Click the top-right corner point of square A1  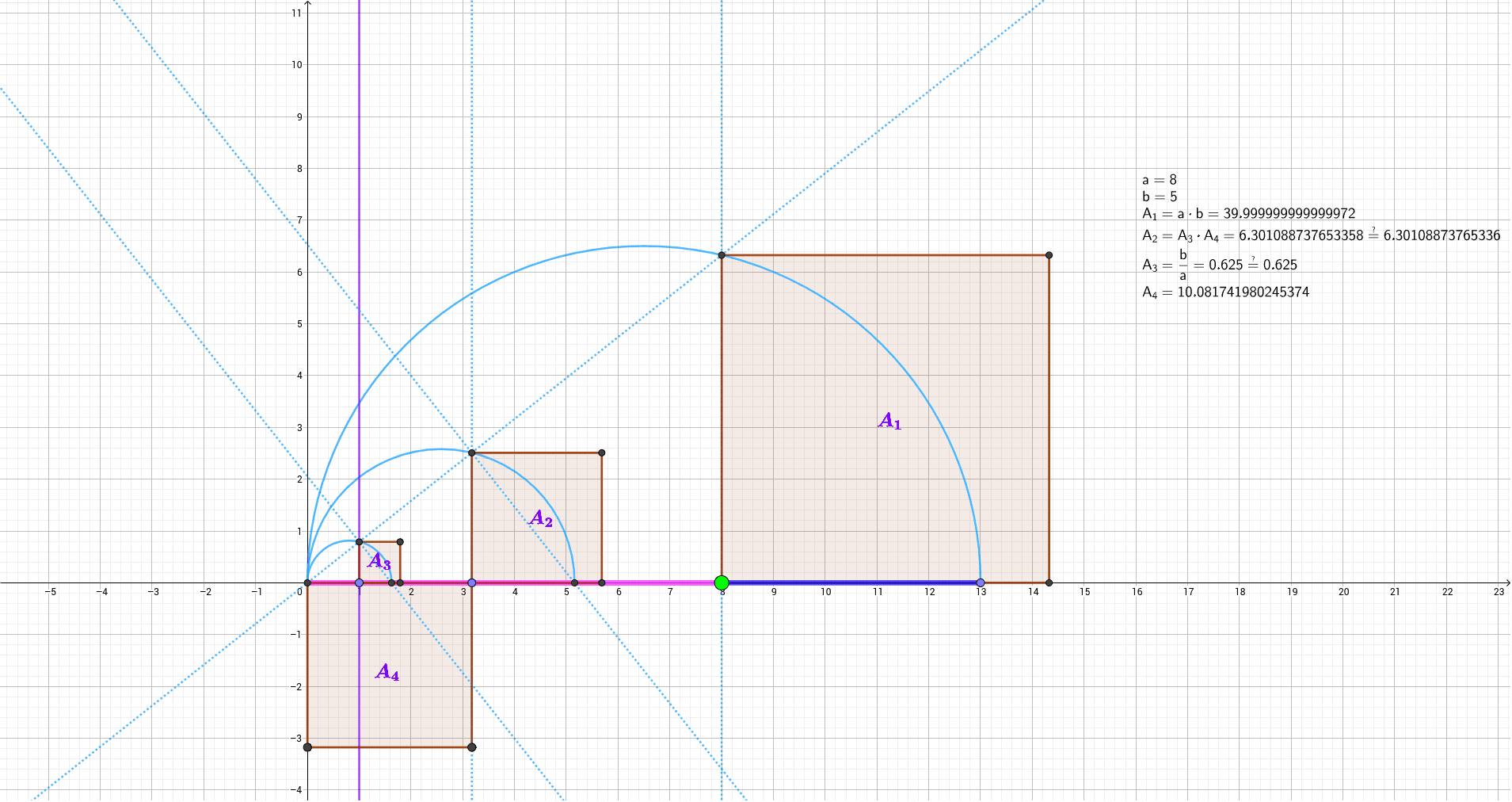[1049, 255]
